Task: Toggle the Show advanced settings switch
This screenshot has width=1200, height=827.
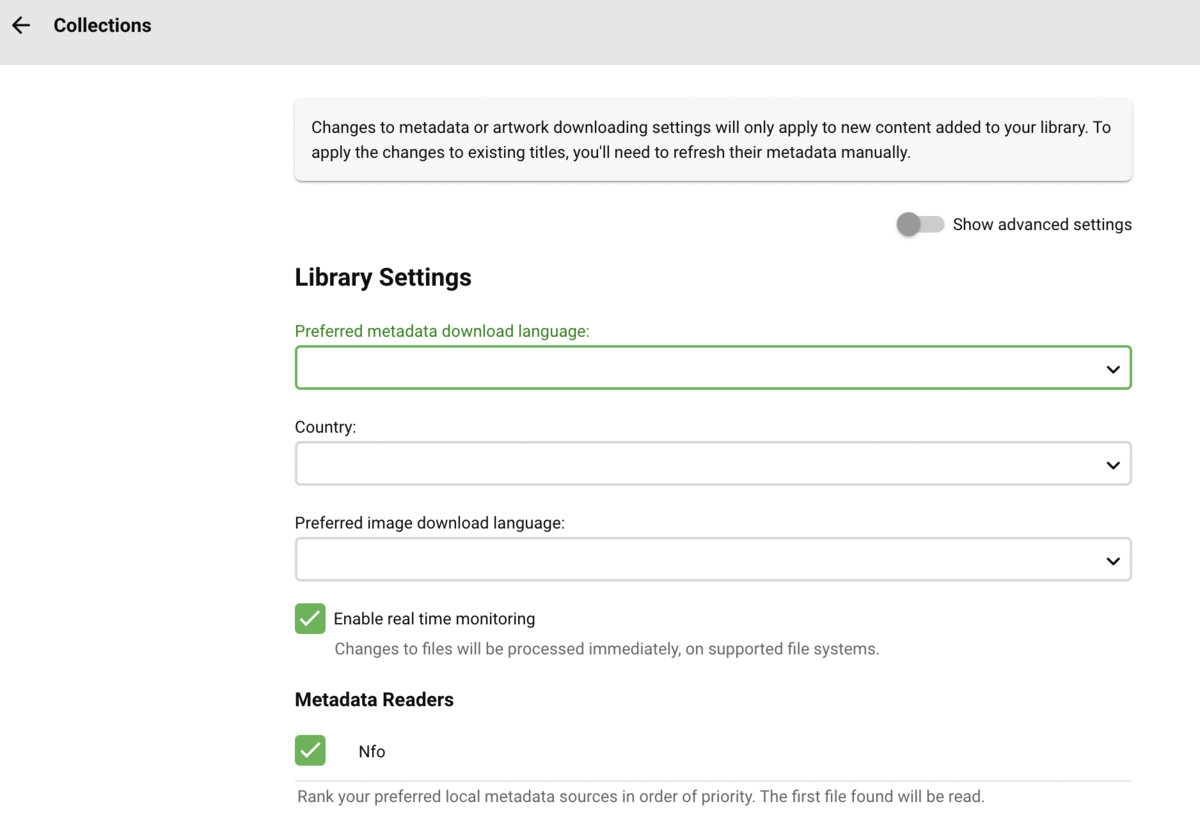Action: (919, 225)
